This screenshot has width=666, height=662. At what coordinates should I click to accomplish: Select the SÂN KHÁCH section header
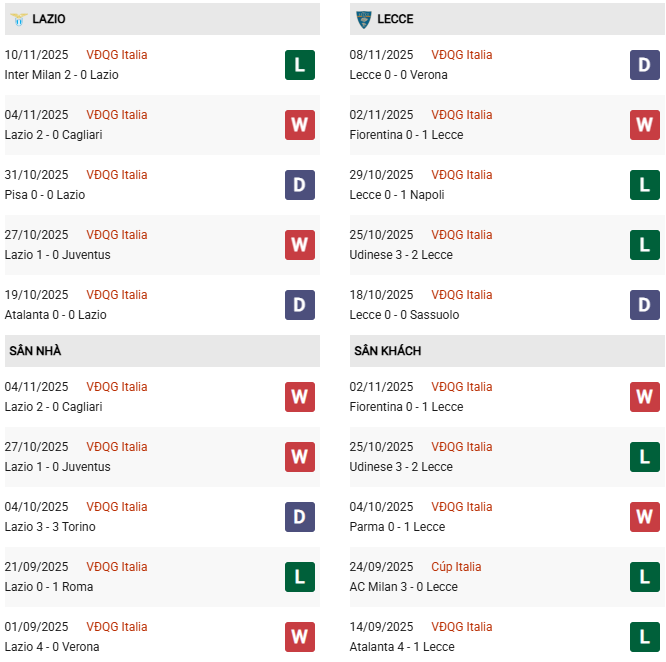click(387, 351)
